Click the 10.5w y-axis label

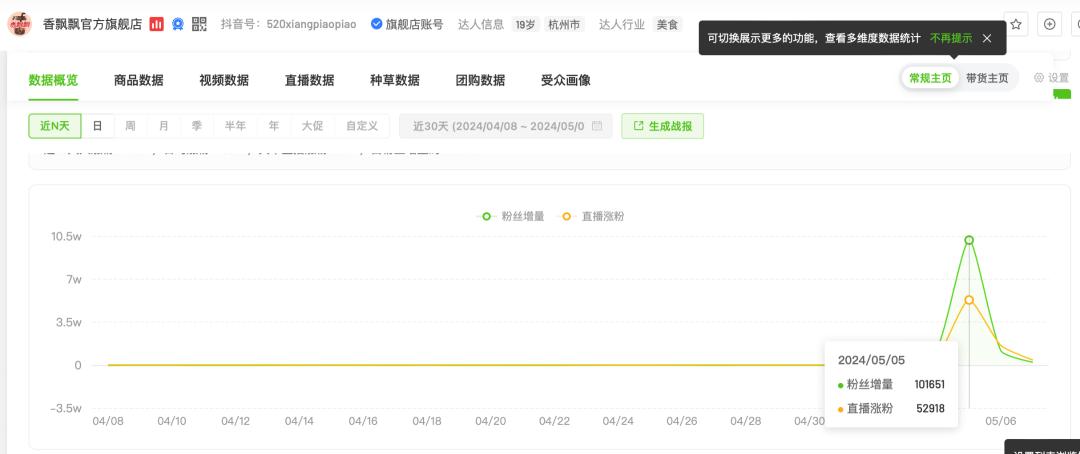[67, 236]
